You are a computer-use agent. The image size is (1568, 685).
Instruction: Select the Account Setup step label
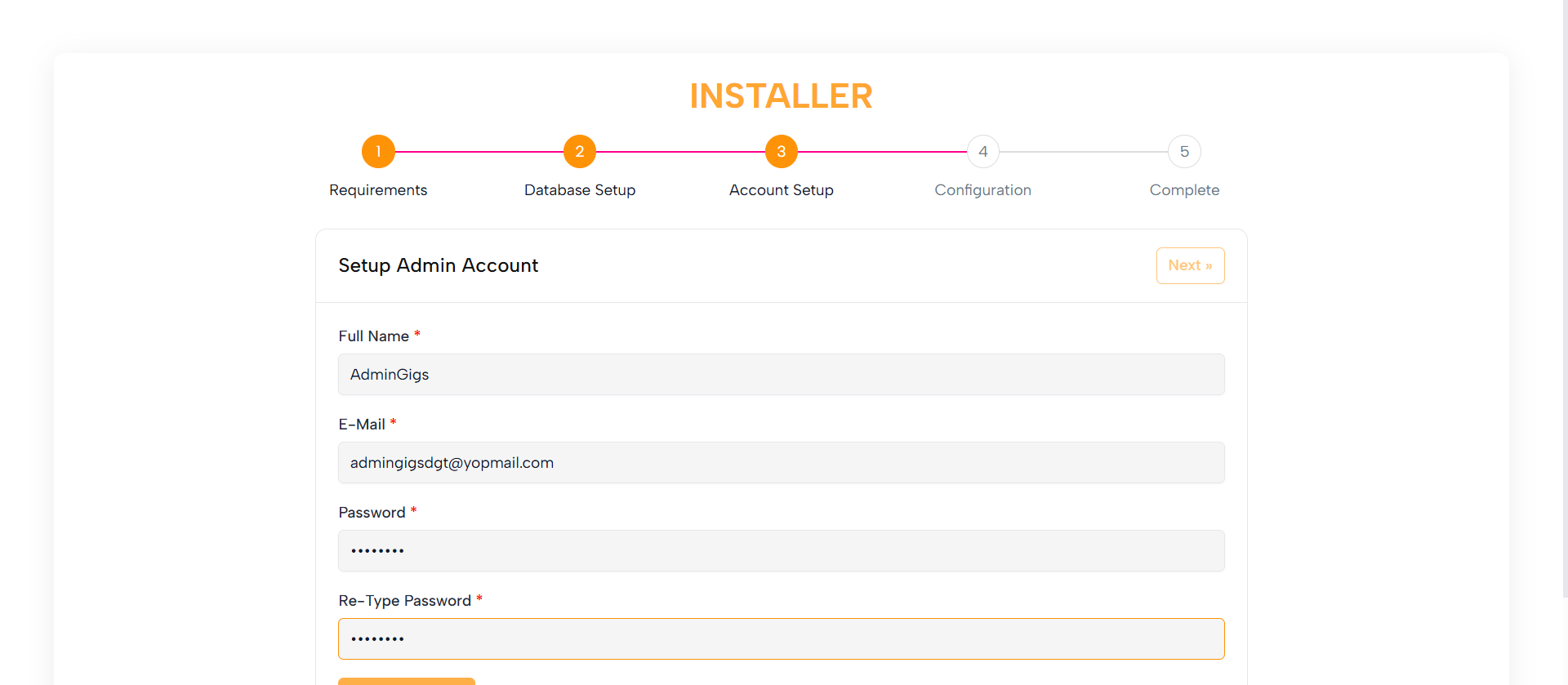[782, 190]
